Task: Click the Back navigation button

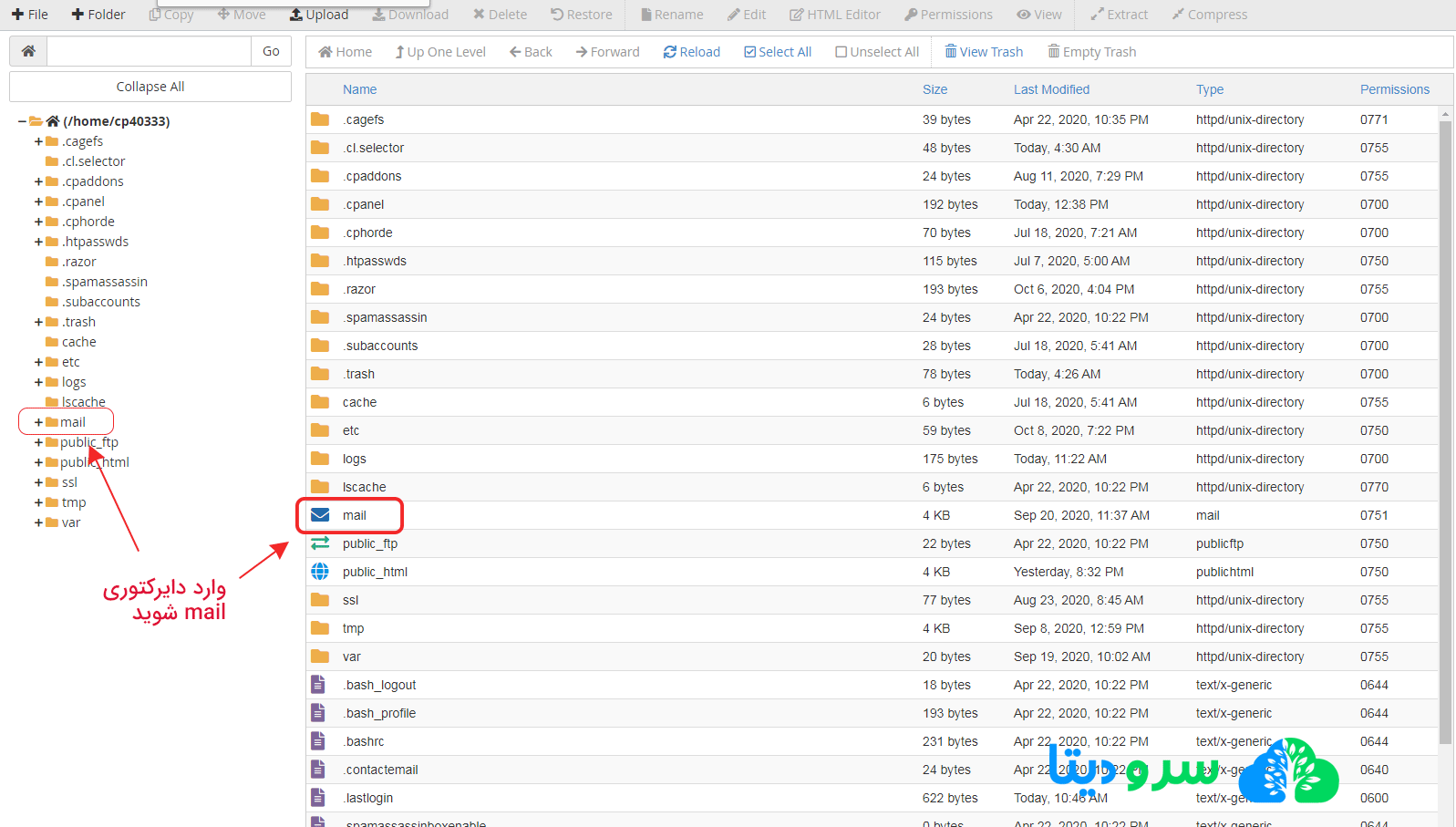Action: [x=531, y=52]
